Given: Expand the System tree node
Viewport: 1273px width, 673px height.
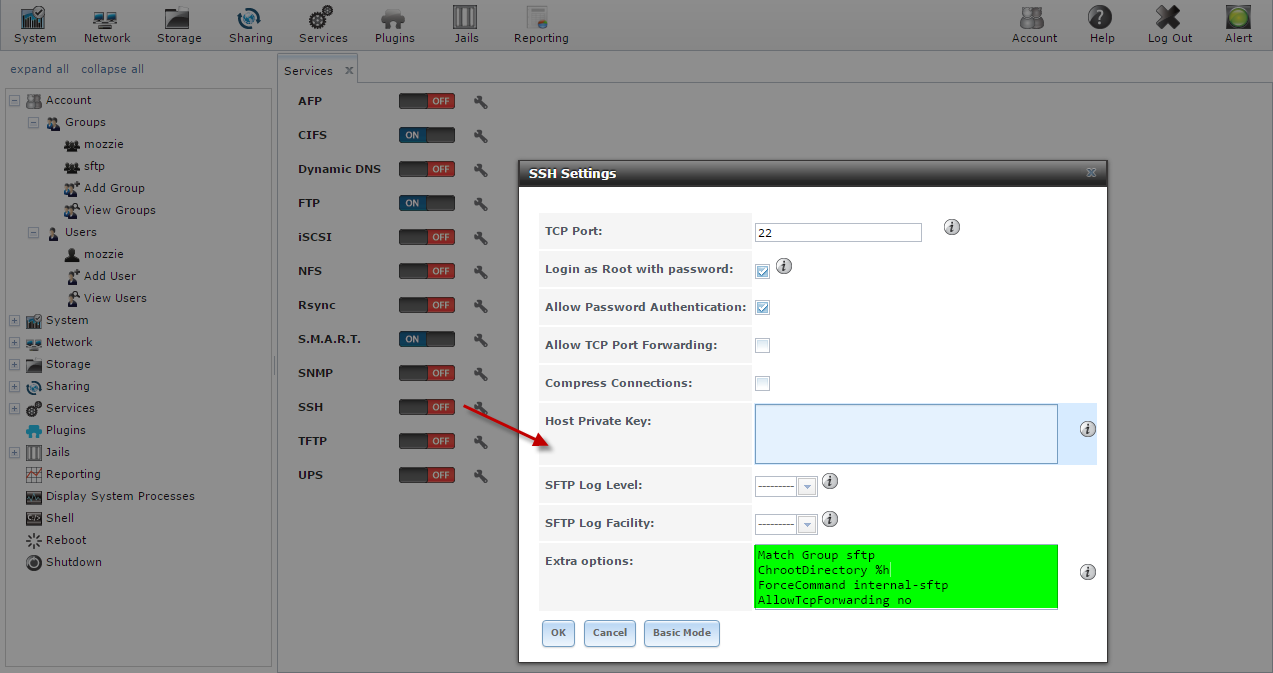Looking at the screenshot, I should point(15,320).
